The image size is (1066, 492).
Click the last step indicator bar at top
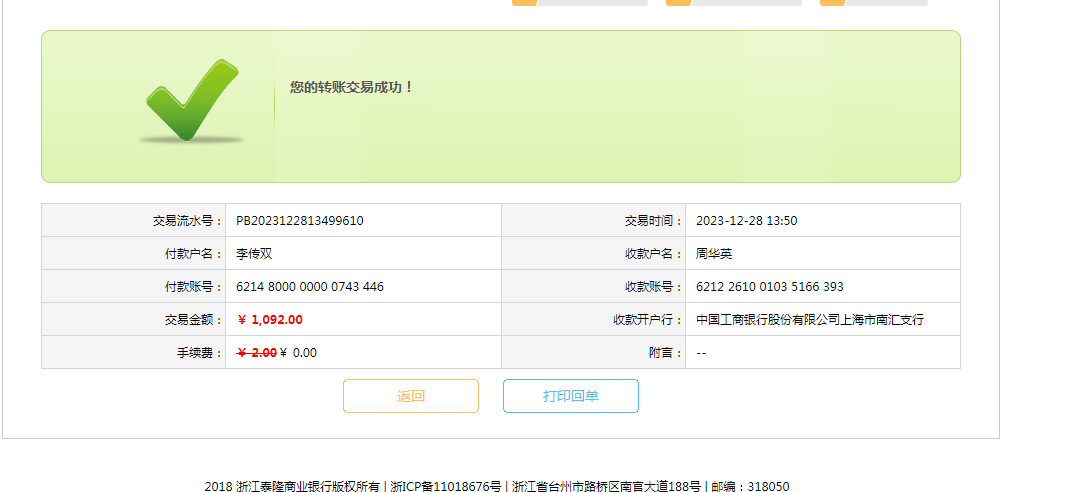[x=874, y=2]
